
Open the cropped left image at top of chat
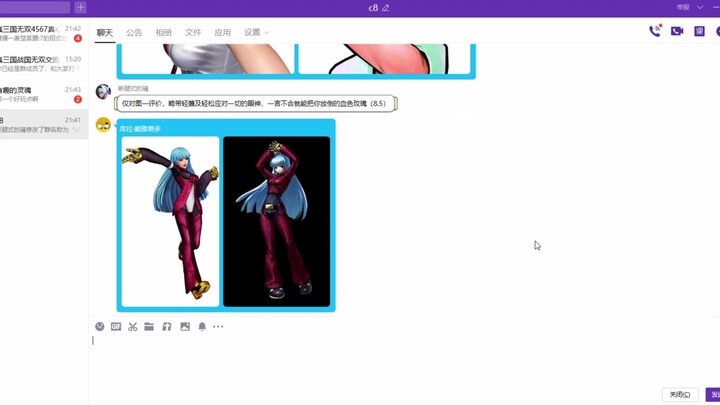point(208,59)
